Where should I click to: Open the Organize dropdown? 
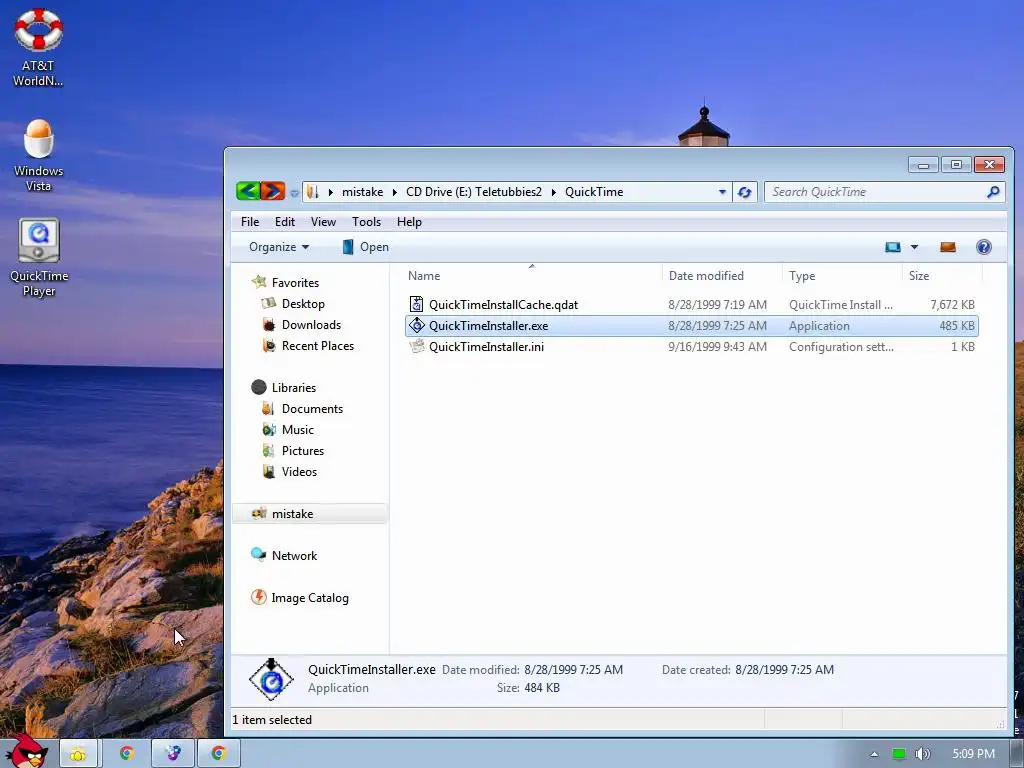click(279, 247)
